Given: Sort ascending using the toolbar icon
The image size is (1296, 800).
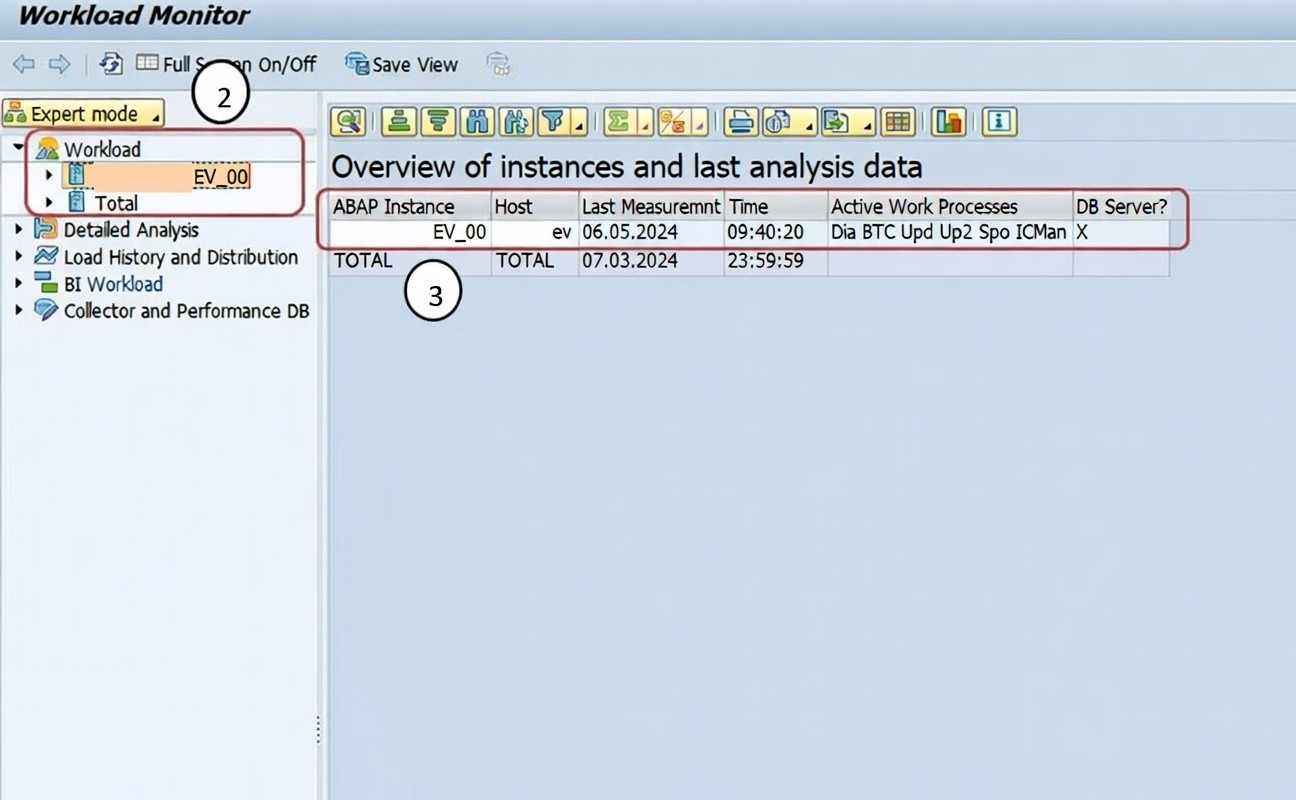Looking at the screenshot, I should click(x=398, y=122).
